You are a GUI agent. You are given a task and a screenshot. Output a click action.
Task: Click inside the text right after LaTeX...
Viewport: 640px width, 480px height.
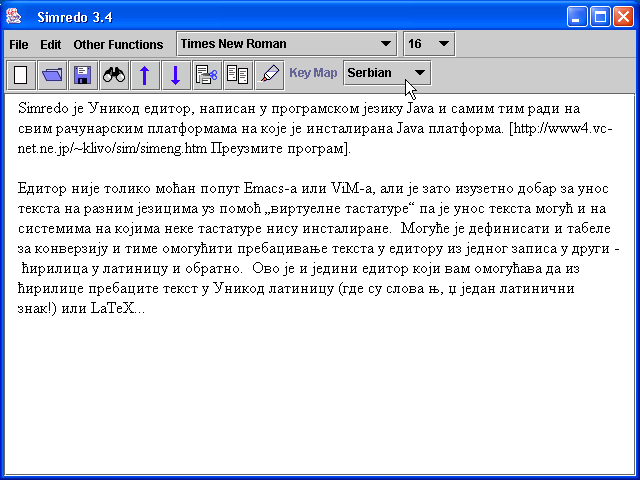(x=146, y=309)
